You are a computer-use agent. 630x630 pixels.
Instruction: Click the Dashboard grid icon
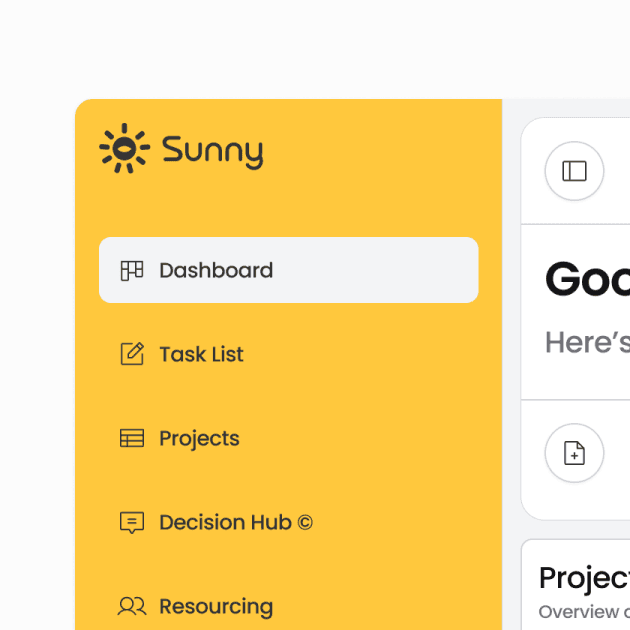tap(132, 270)
